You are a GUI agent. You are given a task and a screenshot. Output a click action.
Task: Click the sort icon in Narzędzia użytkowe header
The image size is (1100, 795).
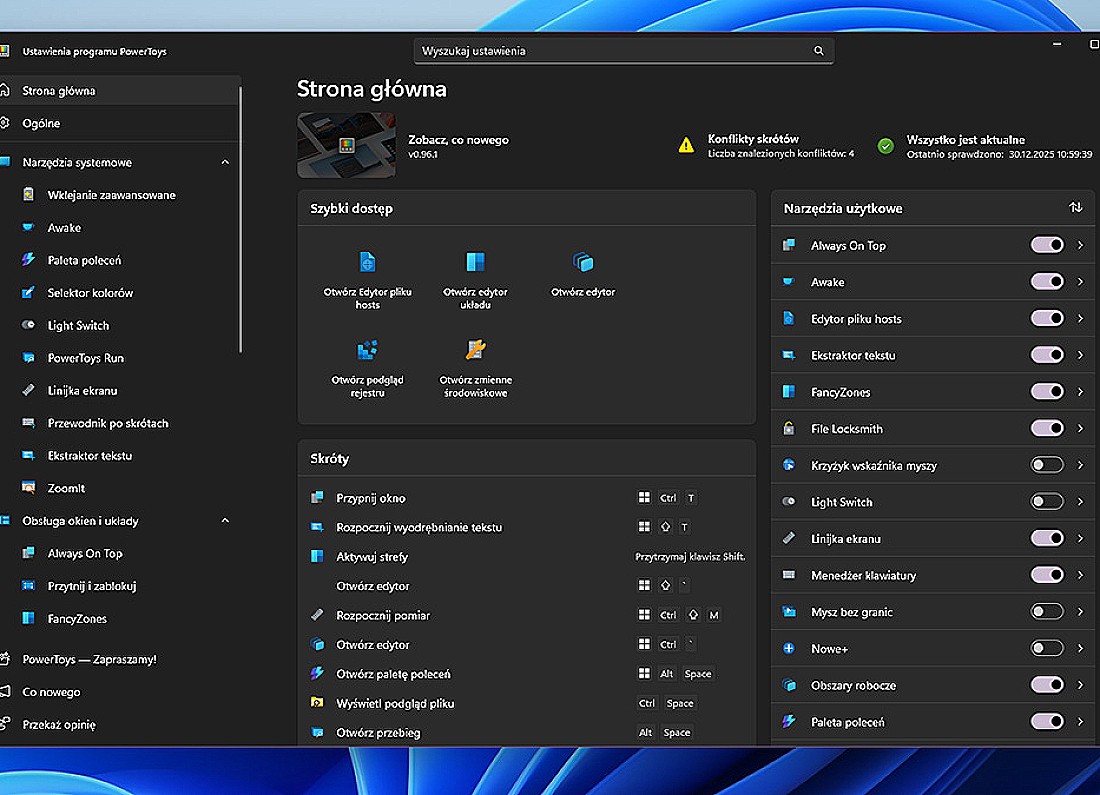[x=1075, y=208]
